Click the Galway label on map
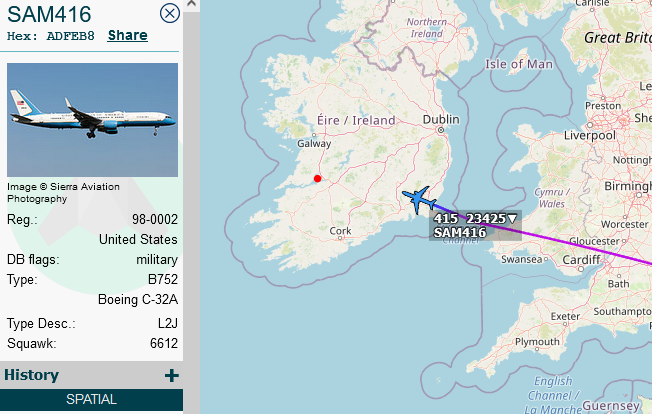Viewport: 652px width, 414px height. (x=314, y=144)
